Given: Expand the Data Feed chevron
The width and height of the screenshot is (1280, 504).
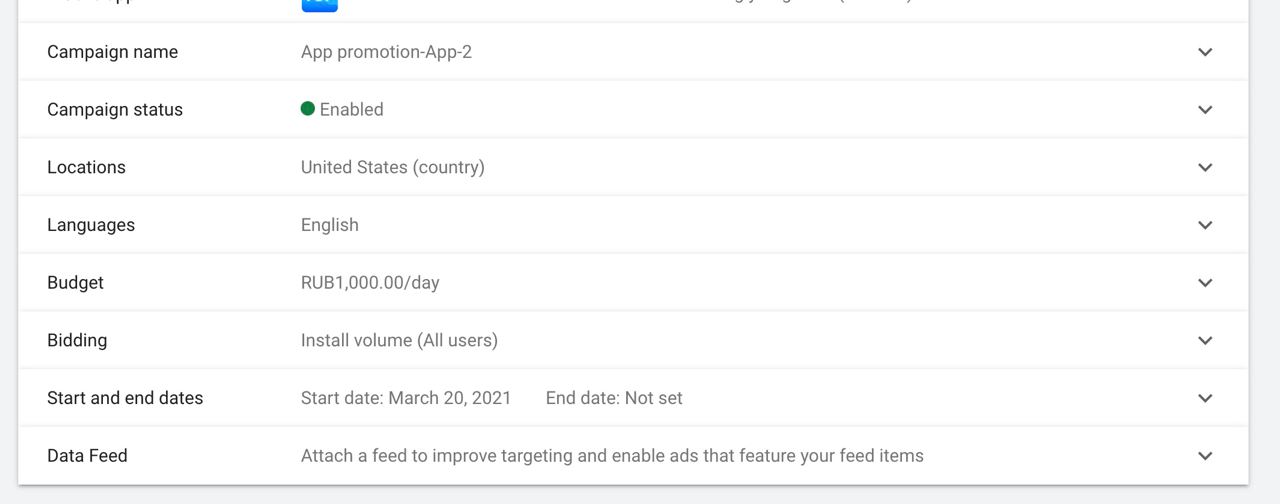Looking at the screenshot, I should click(x=1205, y=456).
